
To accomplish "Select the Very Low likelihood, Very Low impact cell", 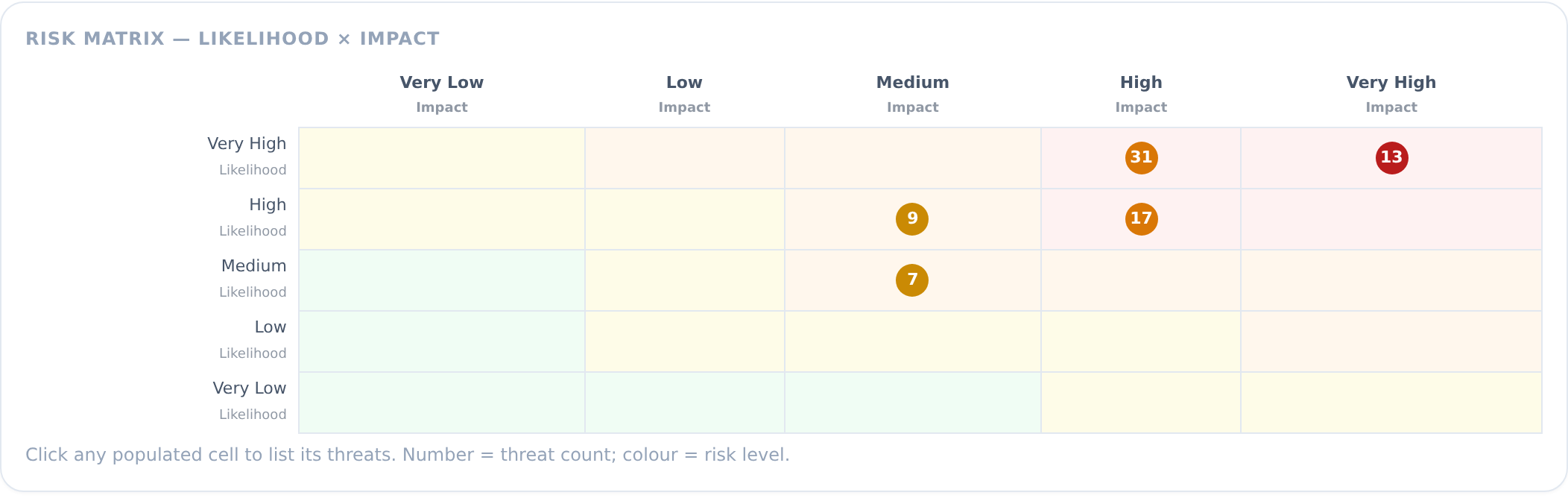I will point(442,403).
